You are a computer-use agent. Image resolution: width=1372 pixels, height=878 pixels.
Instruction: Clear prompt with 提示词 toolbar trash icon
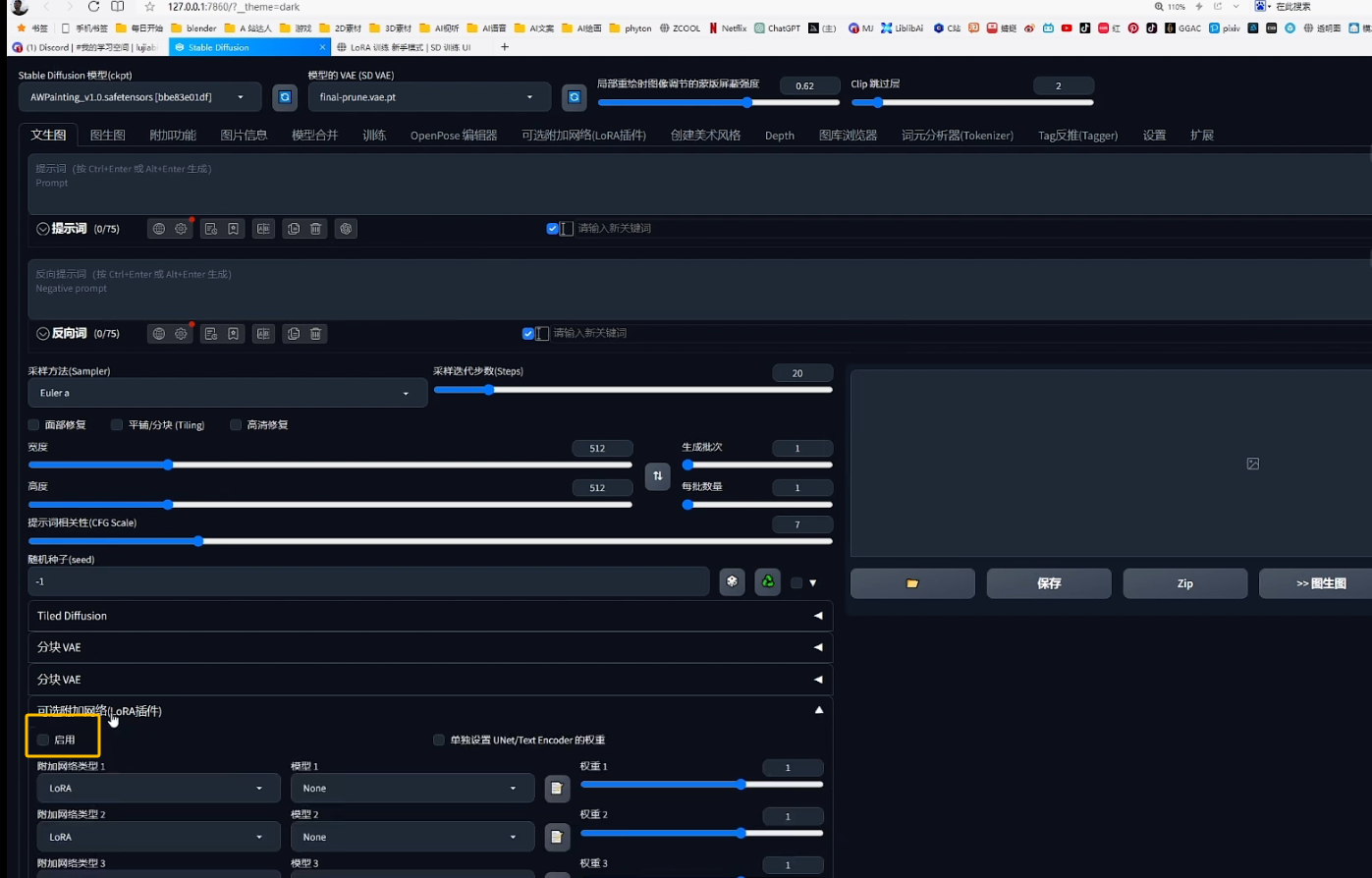(316, 229)
